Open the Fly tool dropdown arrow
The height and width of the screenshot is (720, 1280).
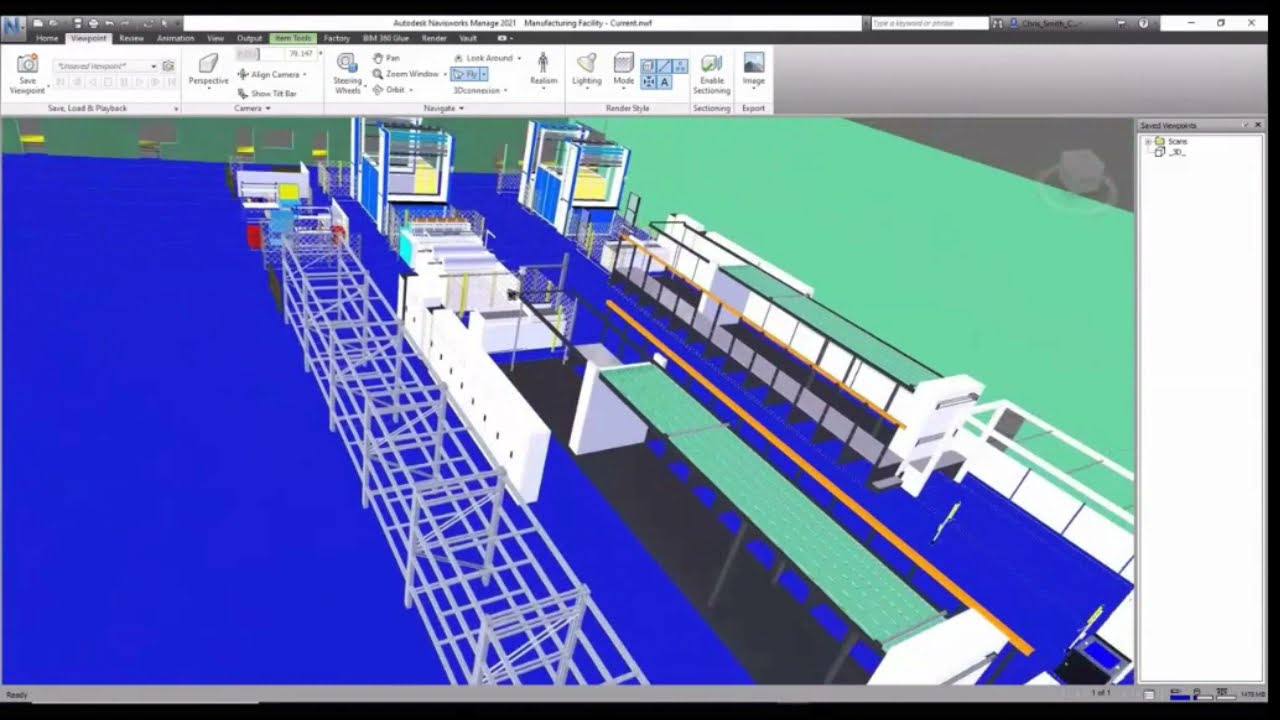484,74
